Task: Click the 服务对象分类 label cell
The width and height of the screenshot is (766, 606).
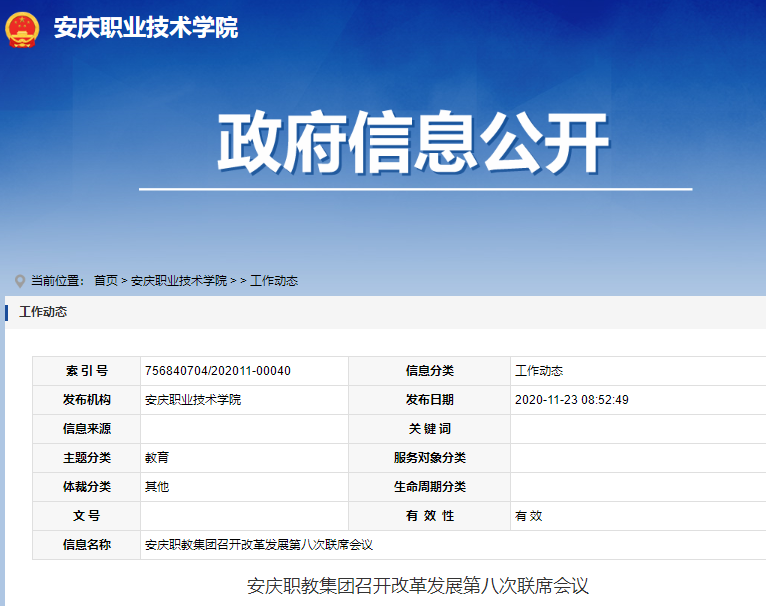Action: (429, 458)
